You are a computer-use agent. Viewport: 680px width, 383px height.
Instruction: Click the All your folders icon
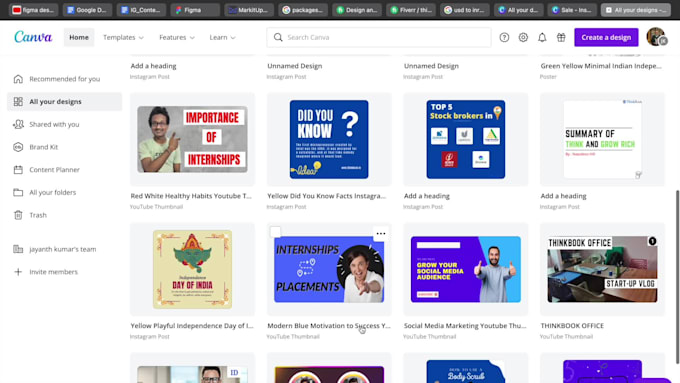(18, 192)
